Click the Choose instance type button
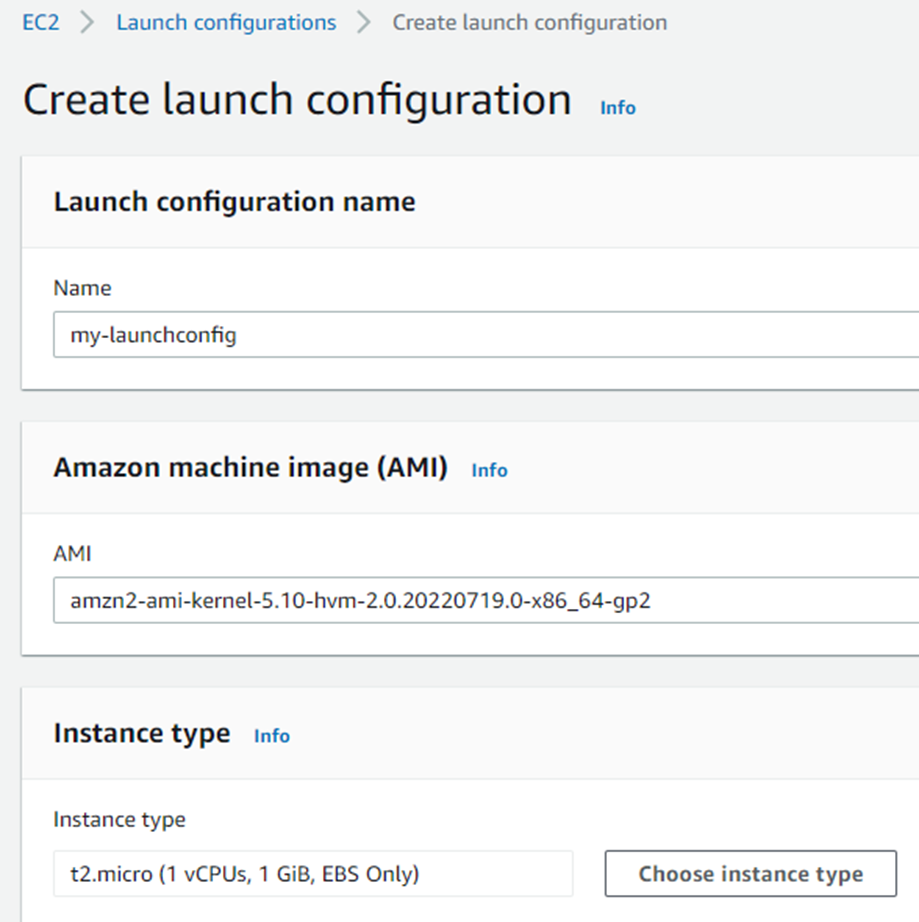 750,873
